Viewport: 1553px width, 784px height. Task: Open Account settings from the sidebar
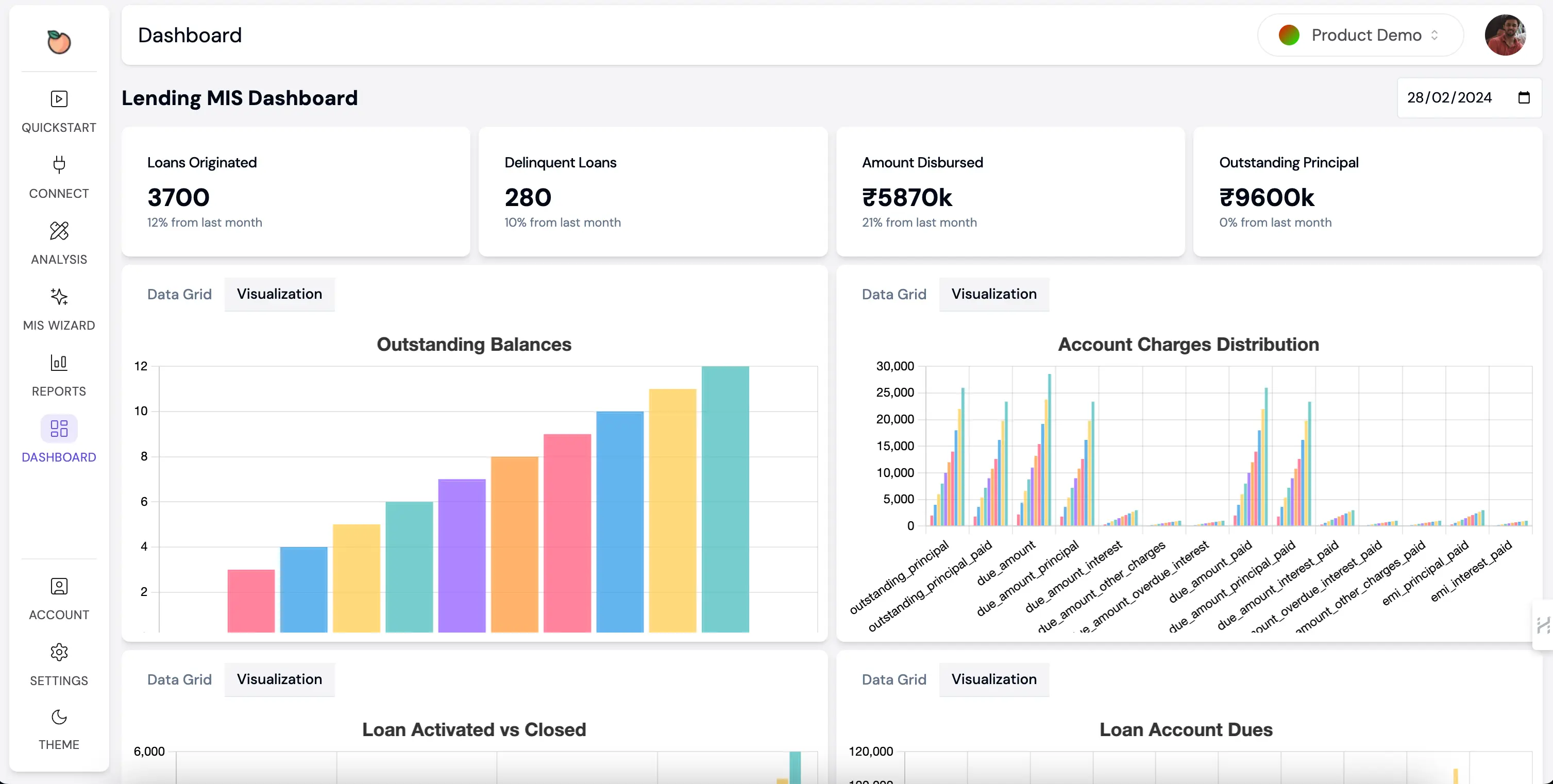point(58,599)
